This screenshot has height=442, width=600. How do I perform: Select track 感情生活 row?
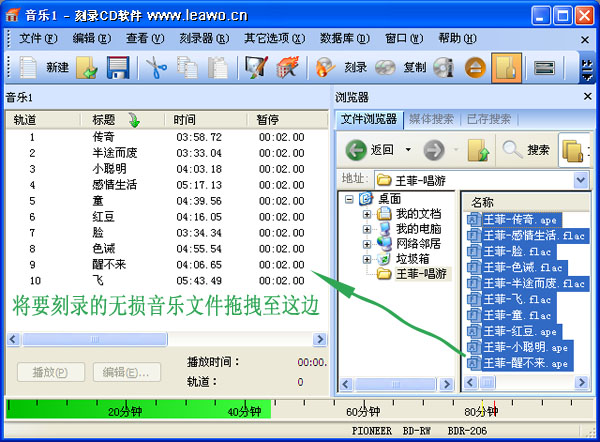click(166, 185)
